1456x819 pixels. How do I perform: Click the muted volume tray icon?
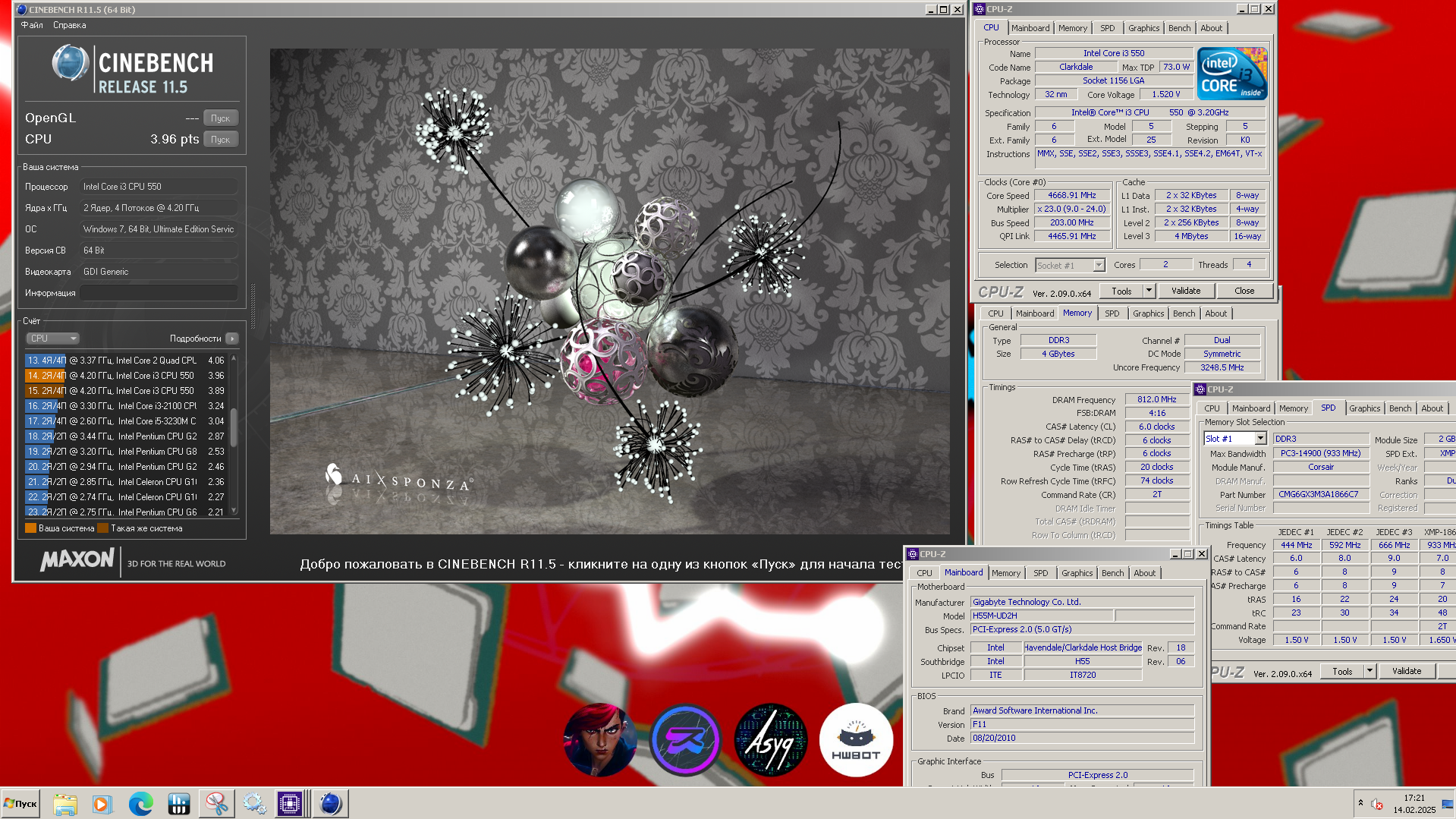click(1377, 804)
